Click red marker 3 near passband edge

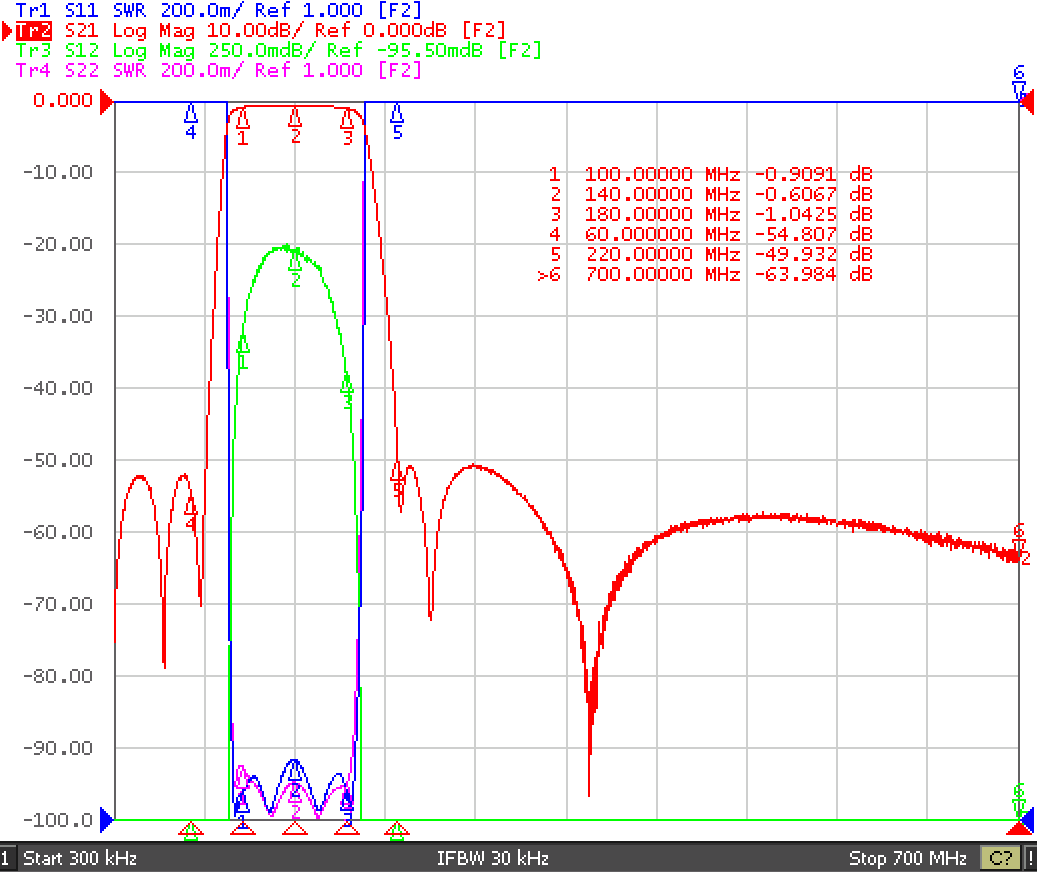(x=347, y=119)
